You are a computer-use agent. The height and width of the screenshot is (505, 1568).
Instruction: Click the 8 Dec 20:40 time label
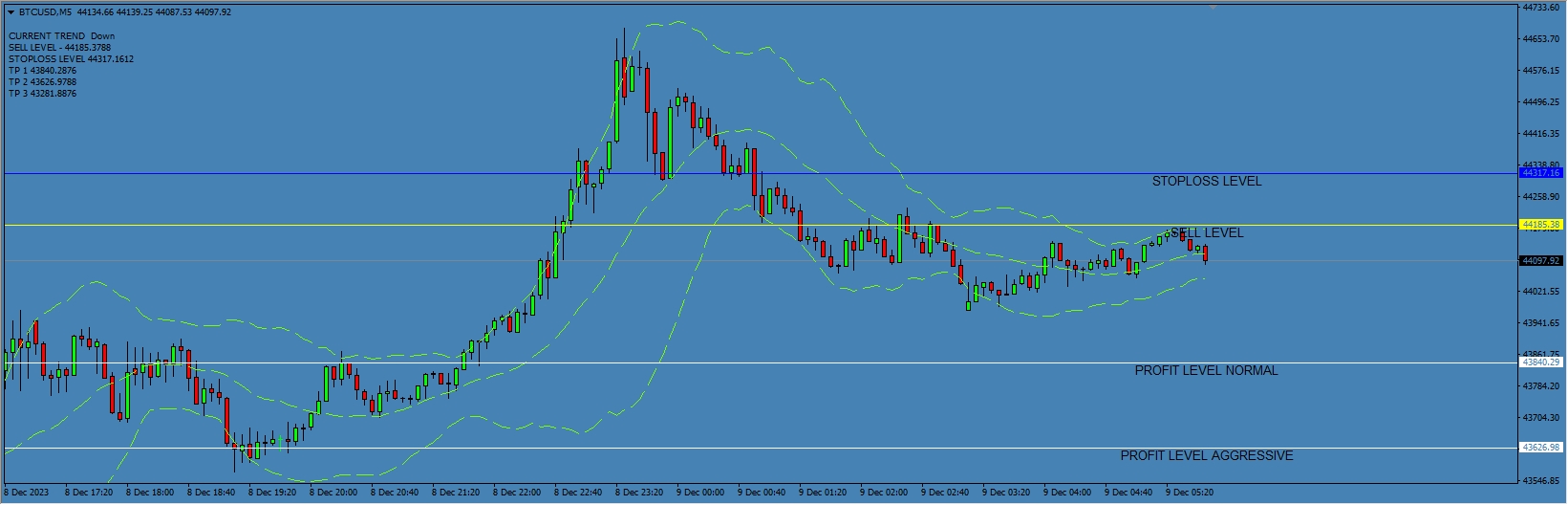395,493
